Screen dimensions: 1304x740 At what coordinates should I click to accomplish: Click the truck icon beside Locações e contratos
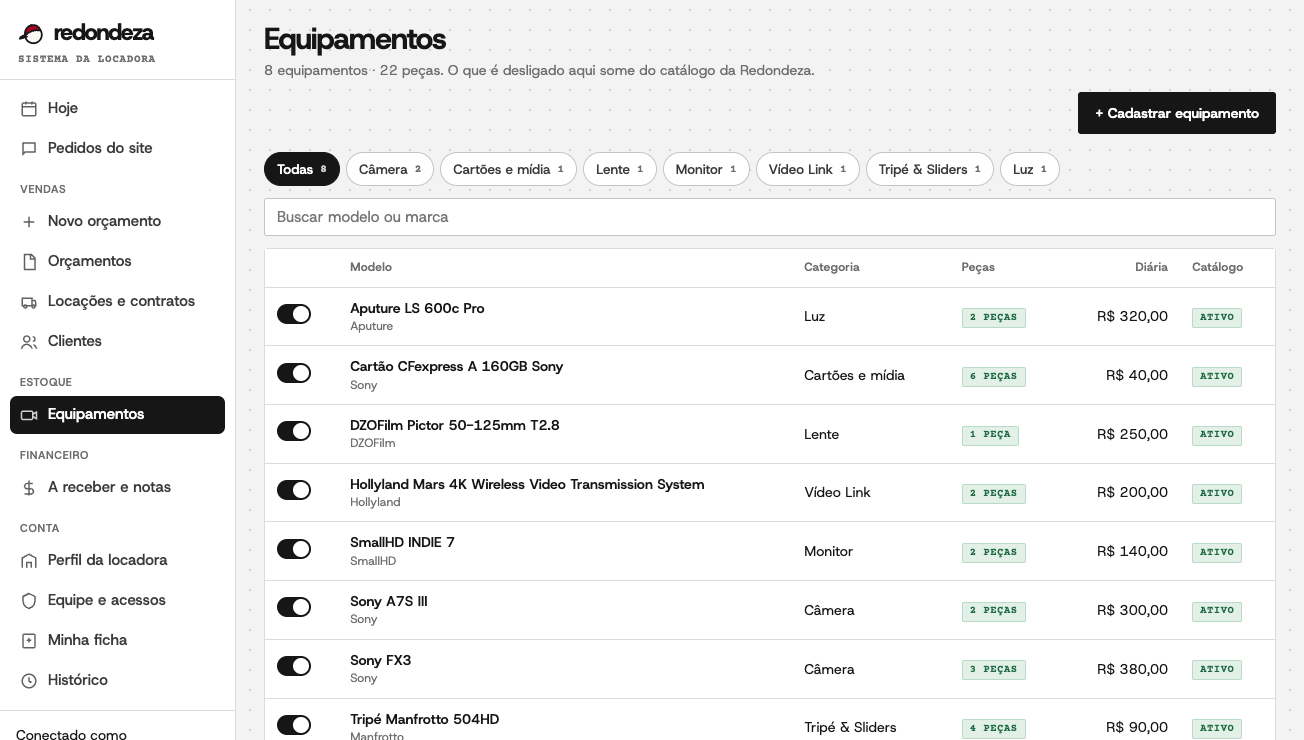(x=29, y=301)
